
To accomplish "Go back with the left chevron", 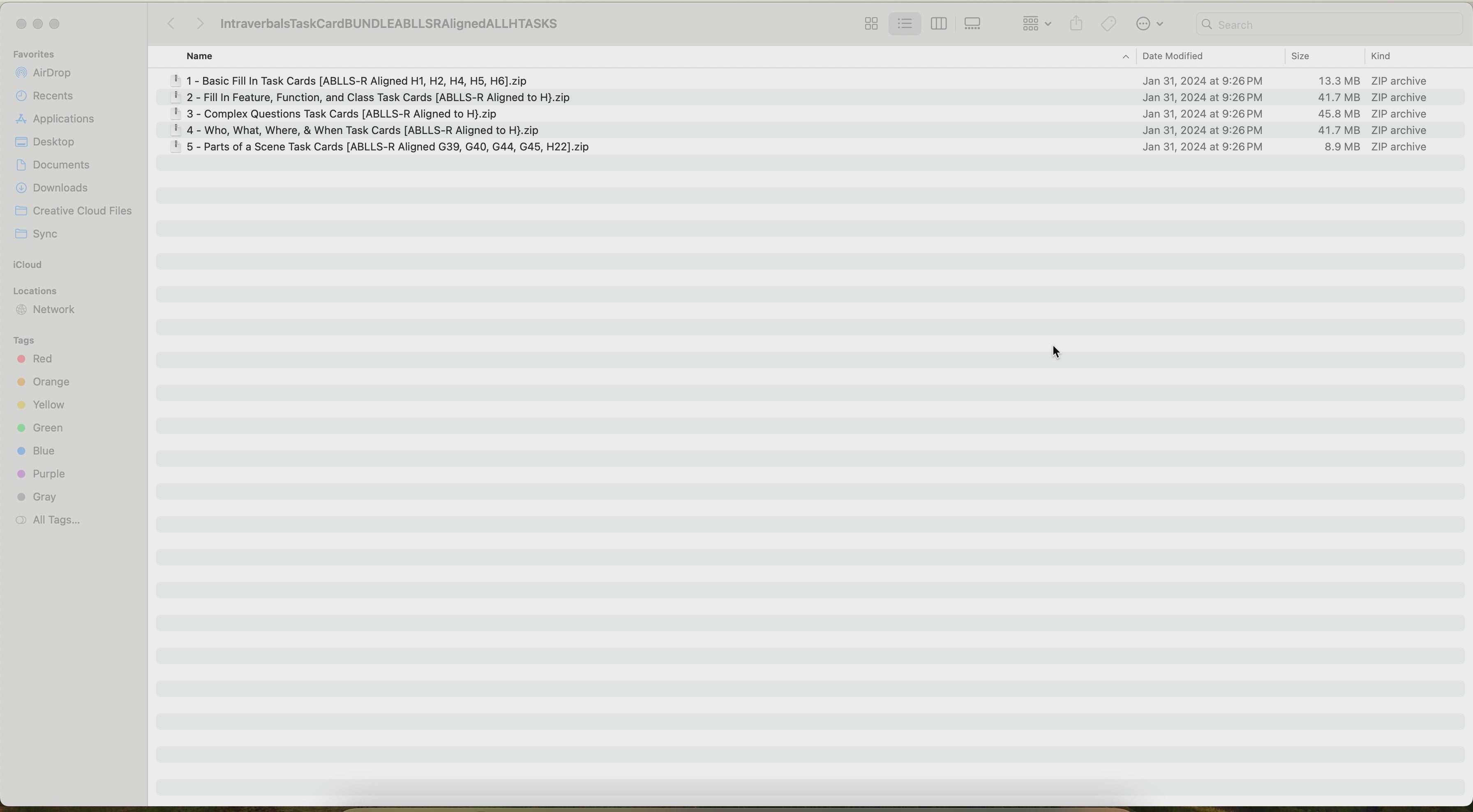I will pyautogui.click(x=171, y=24).
